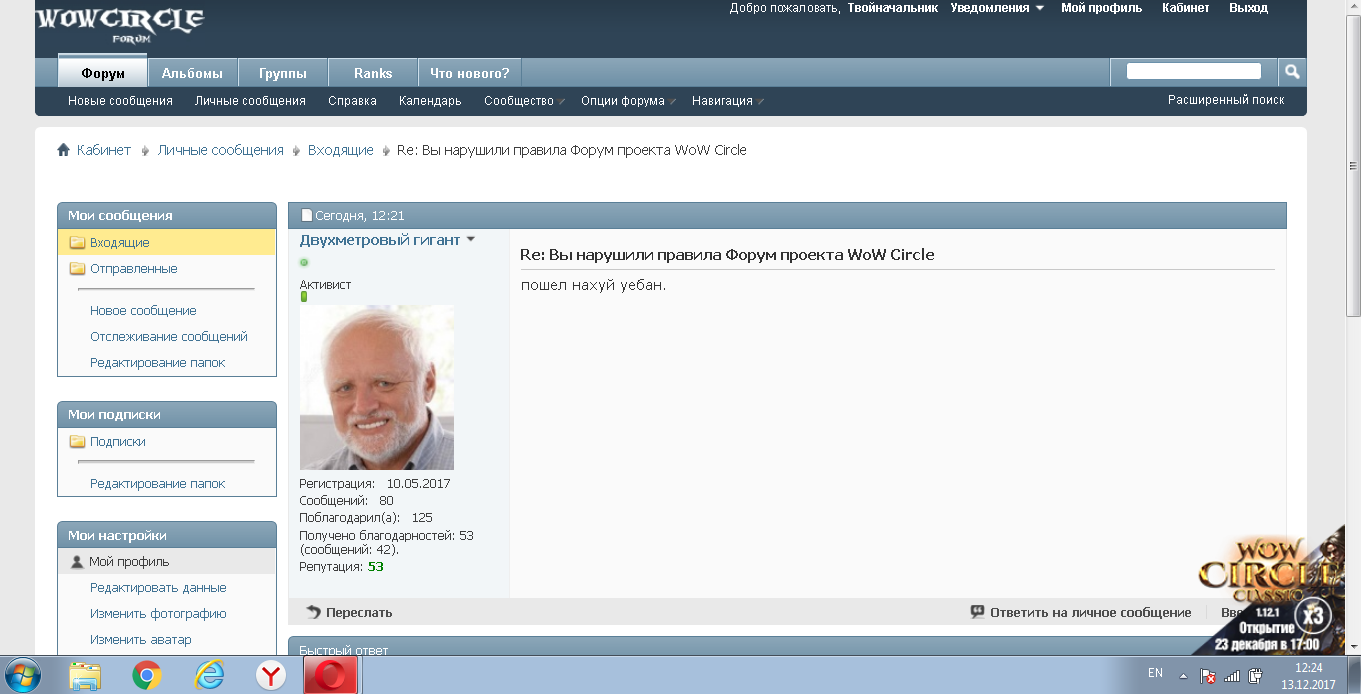Click Ответить на личное сообщение
Screen dimensions: 1361x694
coord(1090,612)
